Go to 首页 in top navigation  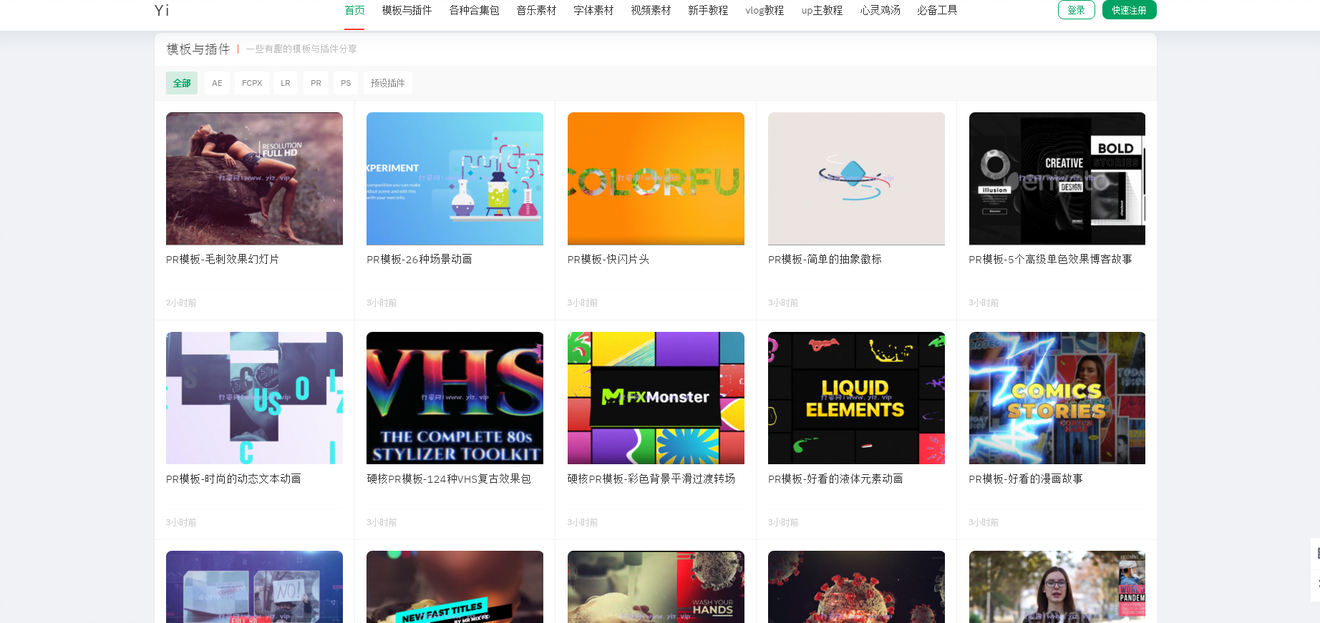pos(354,10)
